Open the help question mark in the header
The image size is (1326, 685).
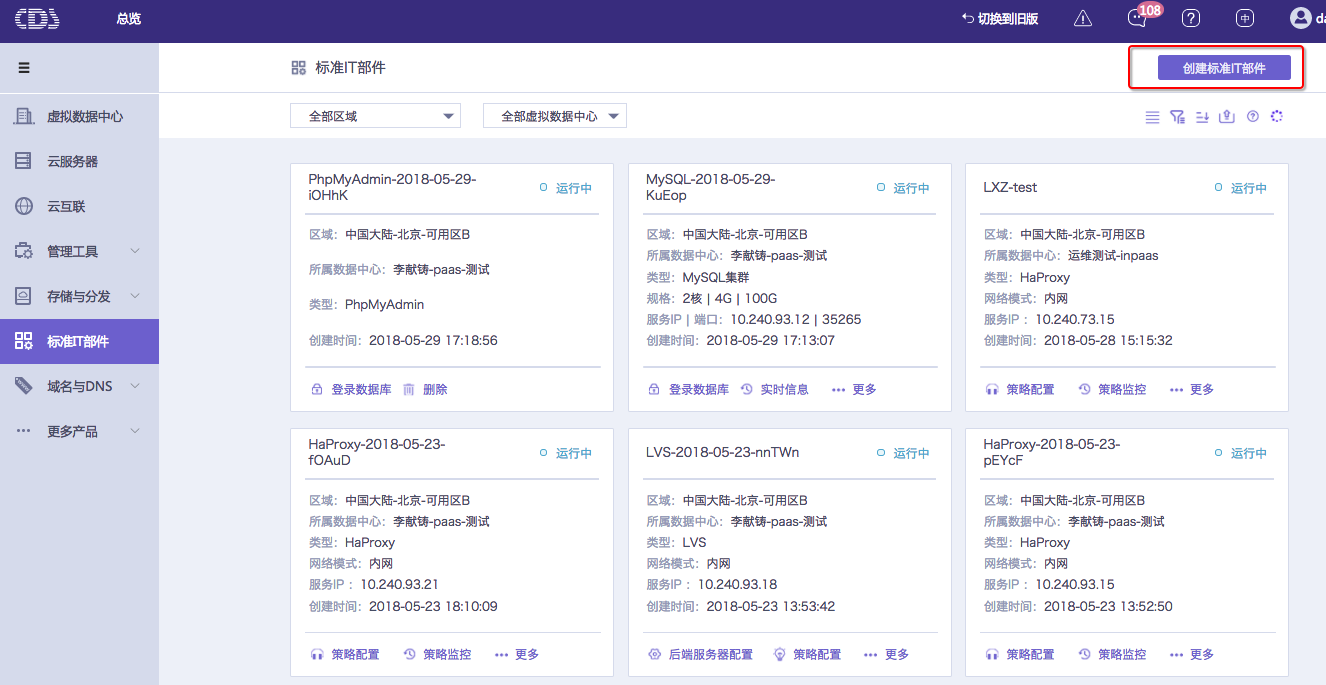1191,18
